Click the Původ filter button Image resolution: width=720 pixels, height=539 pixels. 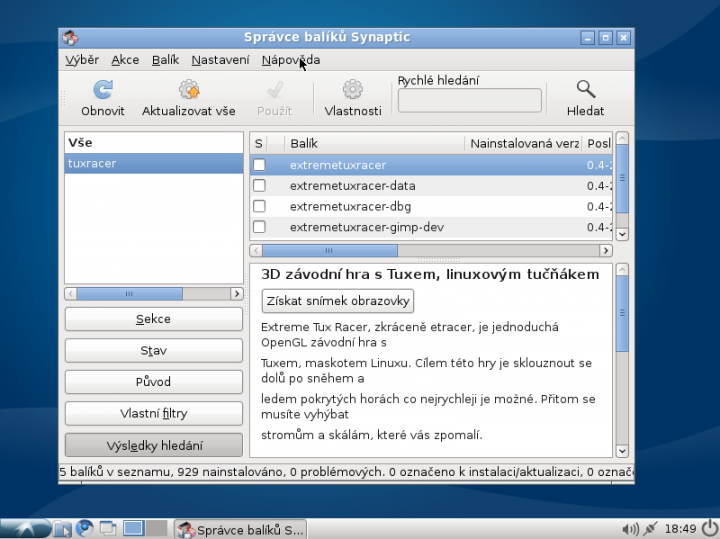coord(154,382)
